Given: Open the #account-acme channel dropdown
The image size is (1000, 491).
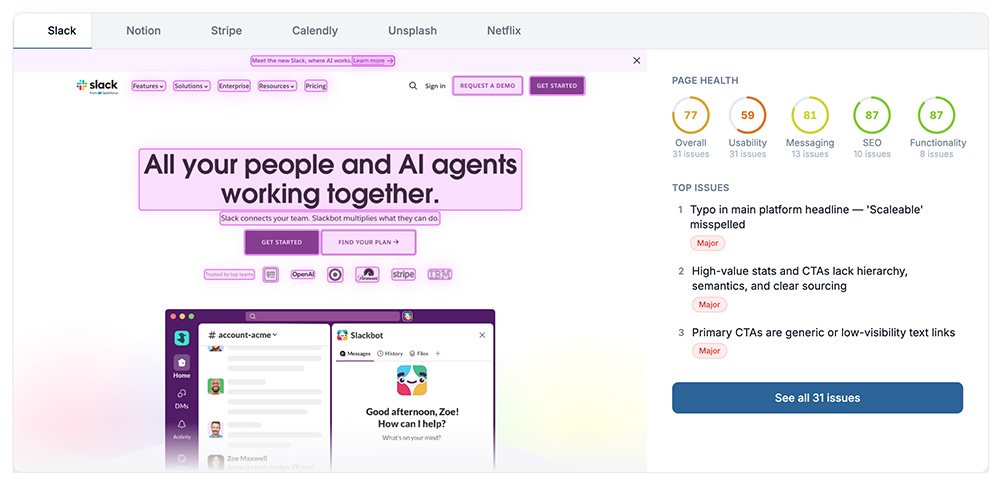Looking at the screenshot, I should coord(244,335).
